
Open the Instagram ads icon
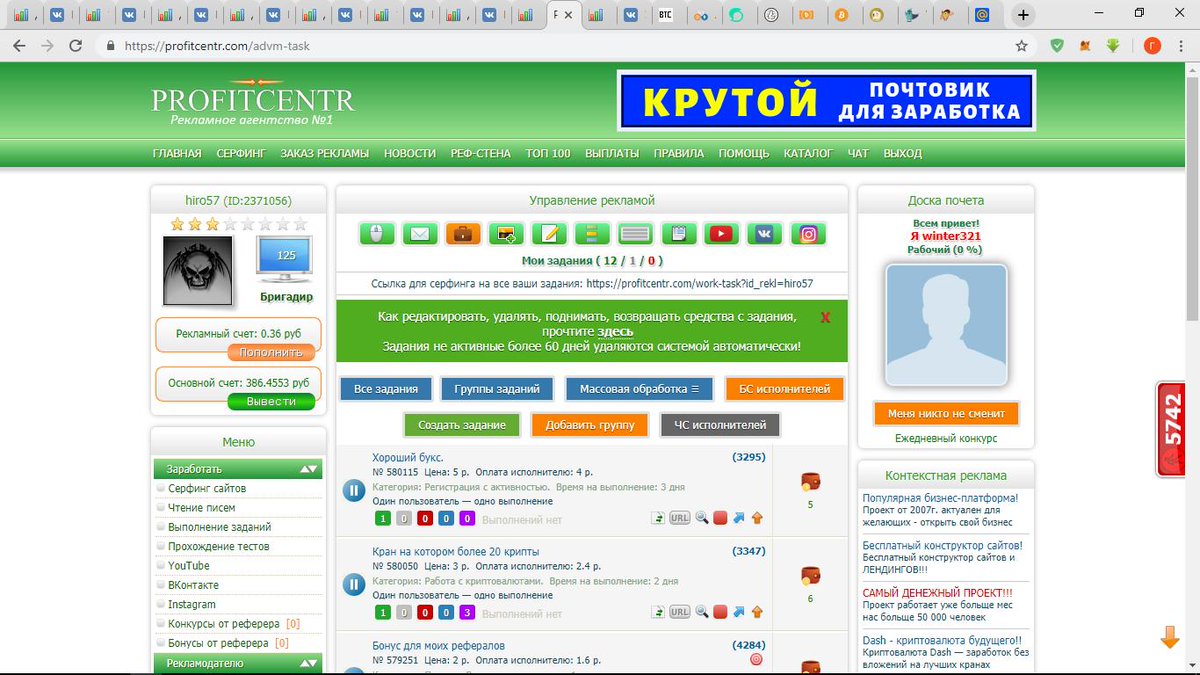[x=808, y=234]
